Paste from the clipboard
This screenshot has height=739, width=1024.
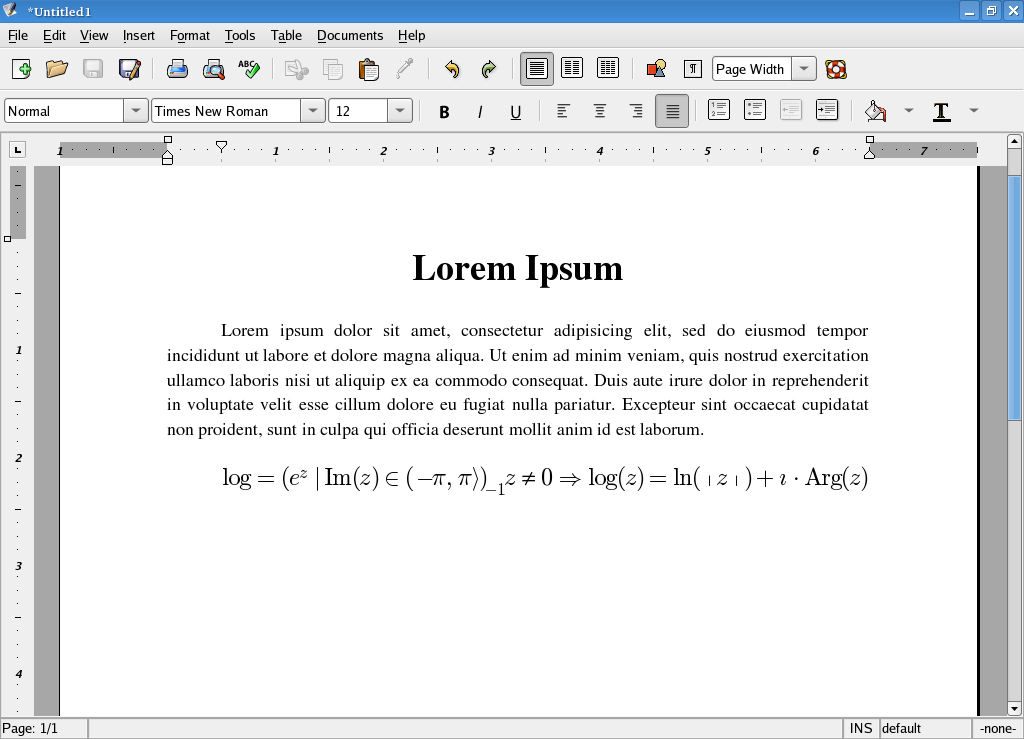[x=368, y=69]
